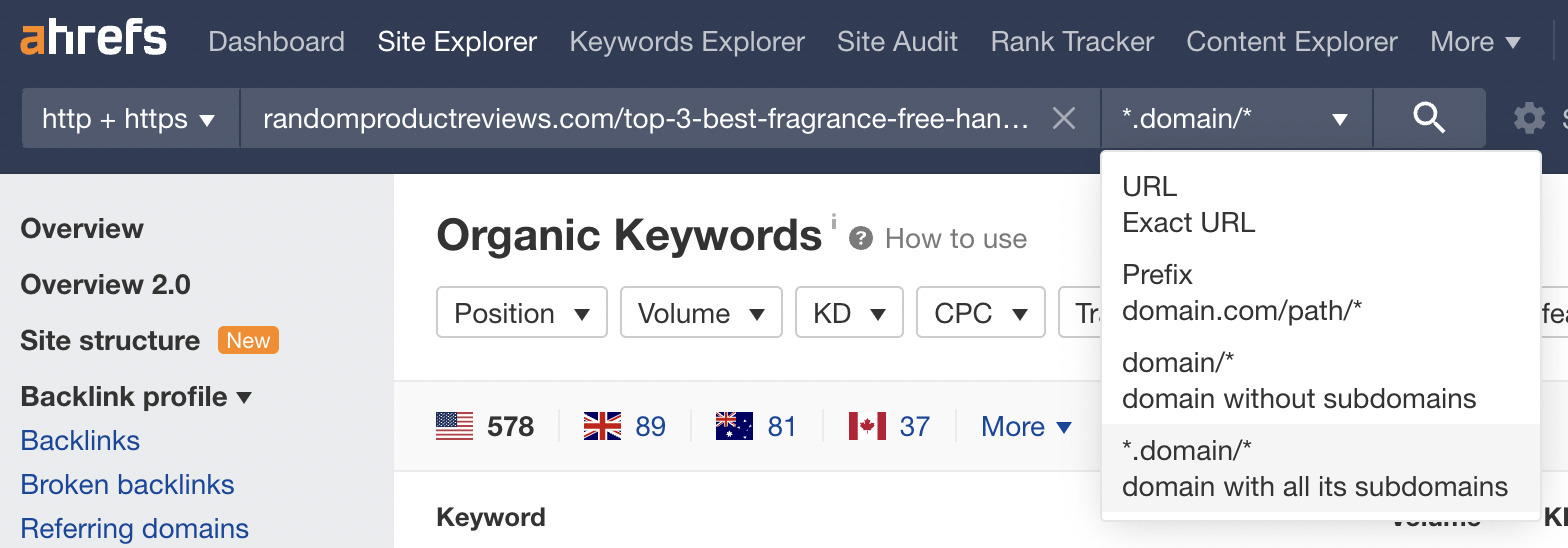Select the United States flag 578
Image resolution: width=1568 pixels, height=548 pixels.
point(485,427)
